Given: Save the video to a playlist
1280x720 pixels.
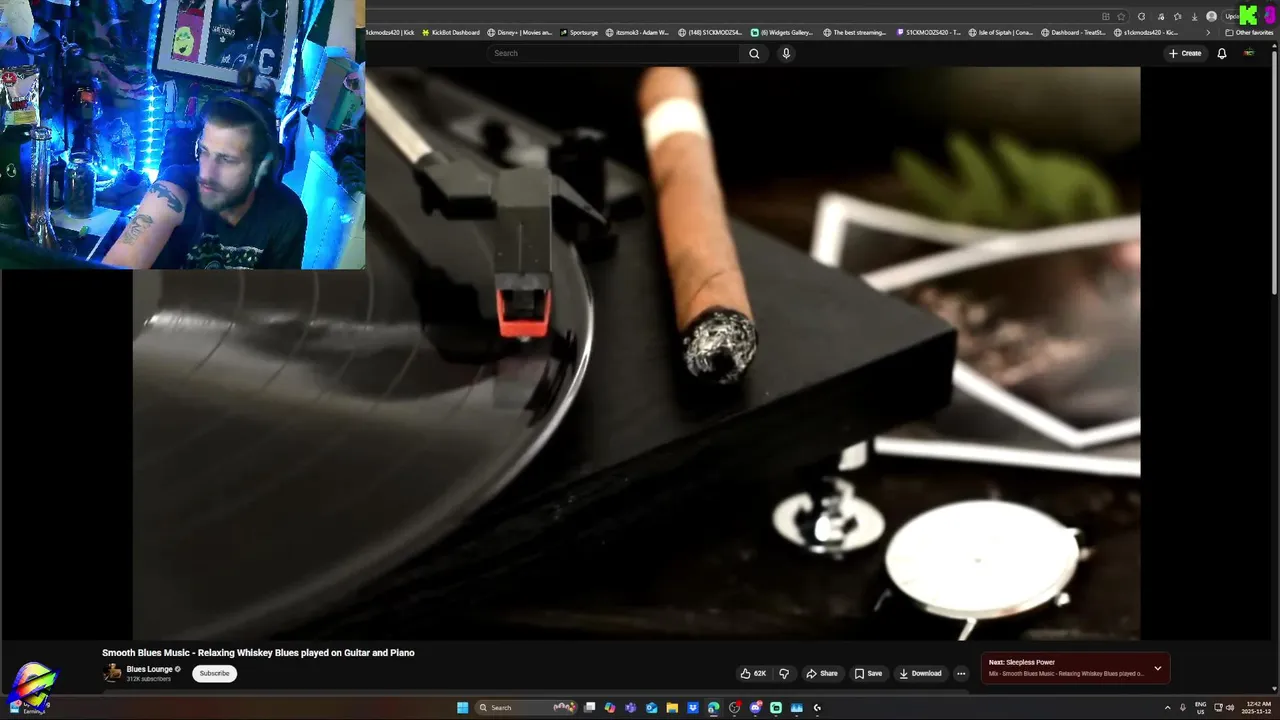Looking at the screenshot, I should coord(868,673).
